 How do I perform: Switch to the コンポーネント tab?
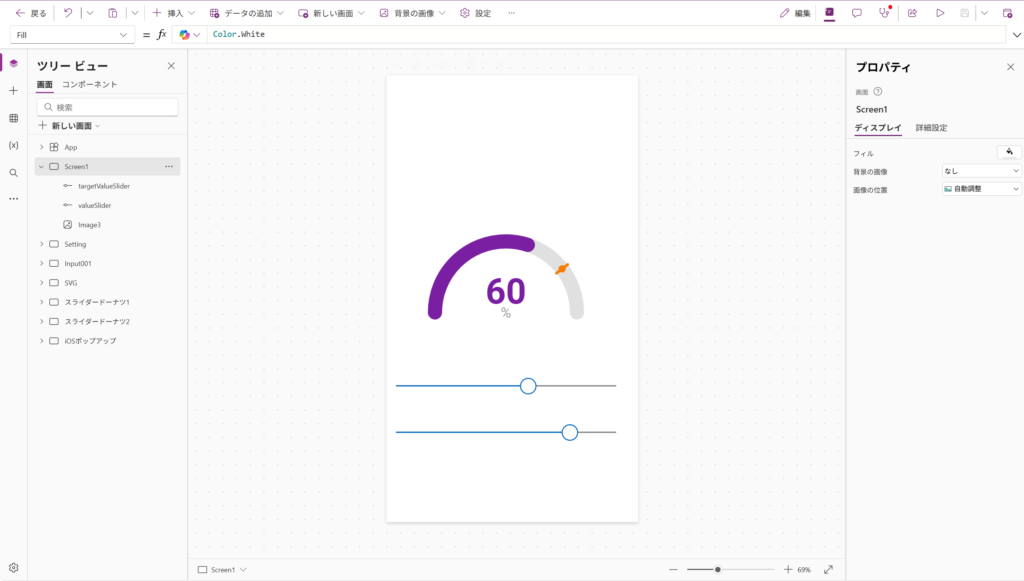[x=89, y=85]
